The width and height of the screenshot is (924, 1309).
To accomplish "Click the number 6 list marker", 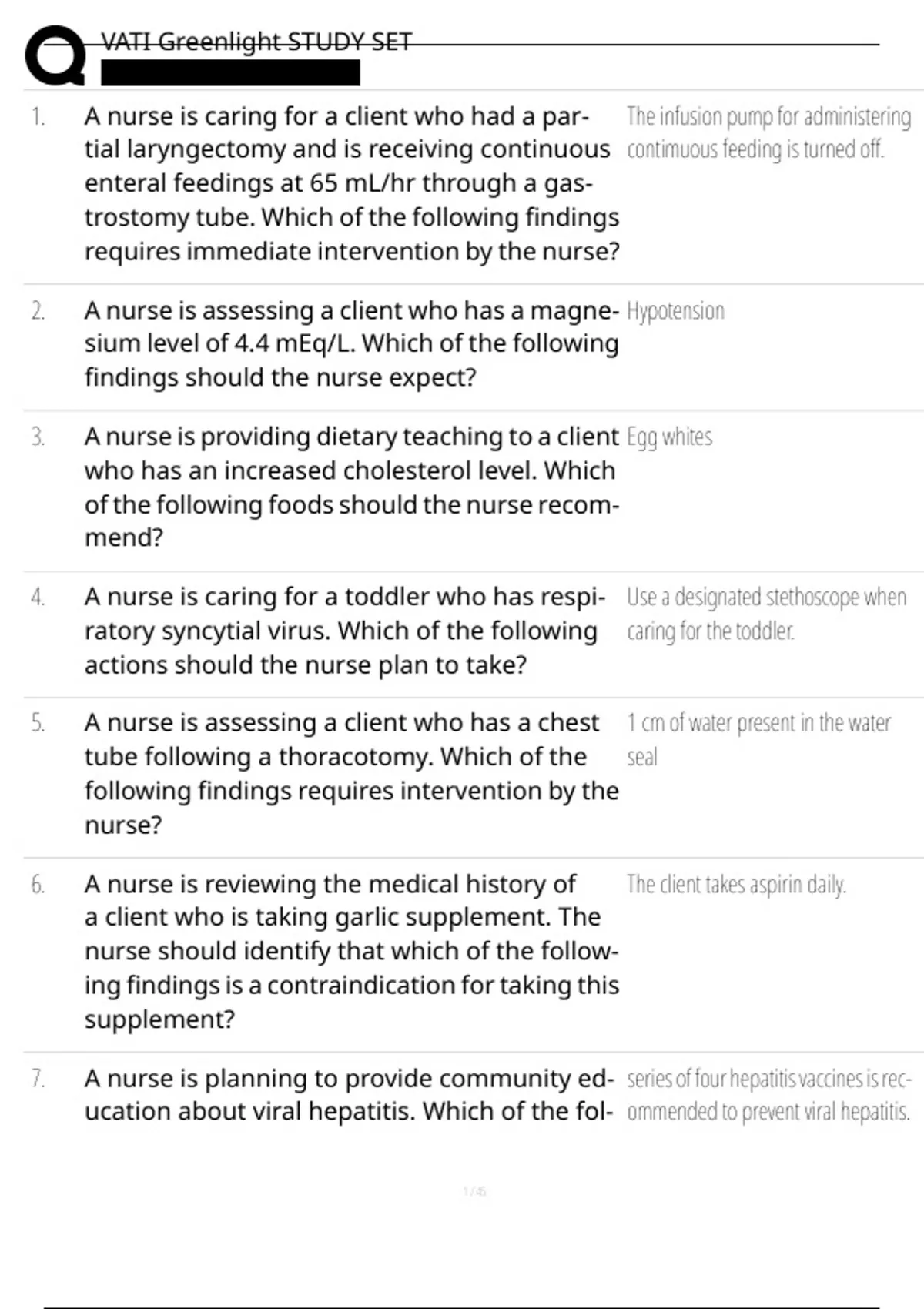I will [38, 885].
